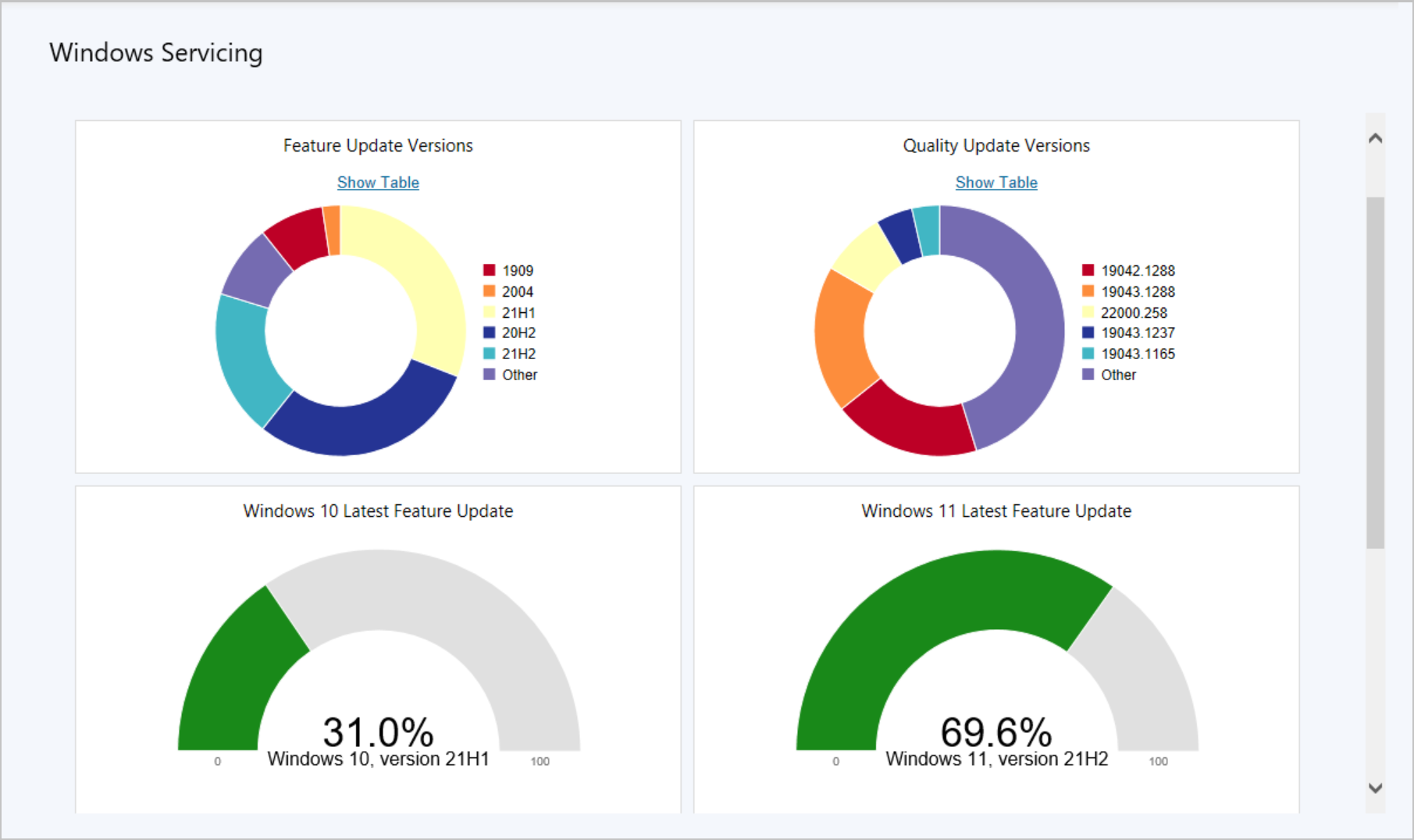Click the 19042.1288 legend label
This screenshot has height=840, width=1414.
click(x=1138, y=271)
